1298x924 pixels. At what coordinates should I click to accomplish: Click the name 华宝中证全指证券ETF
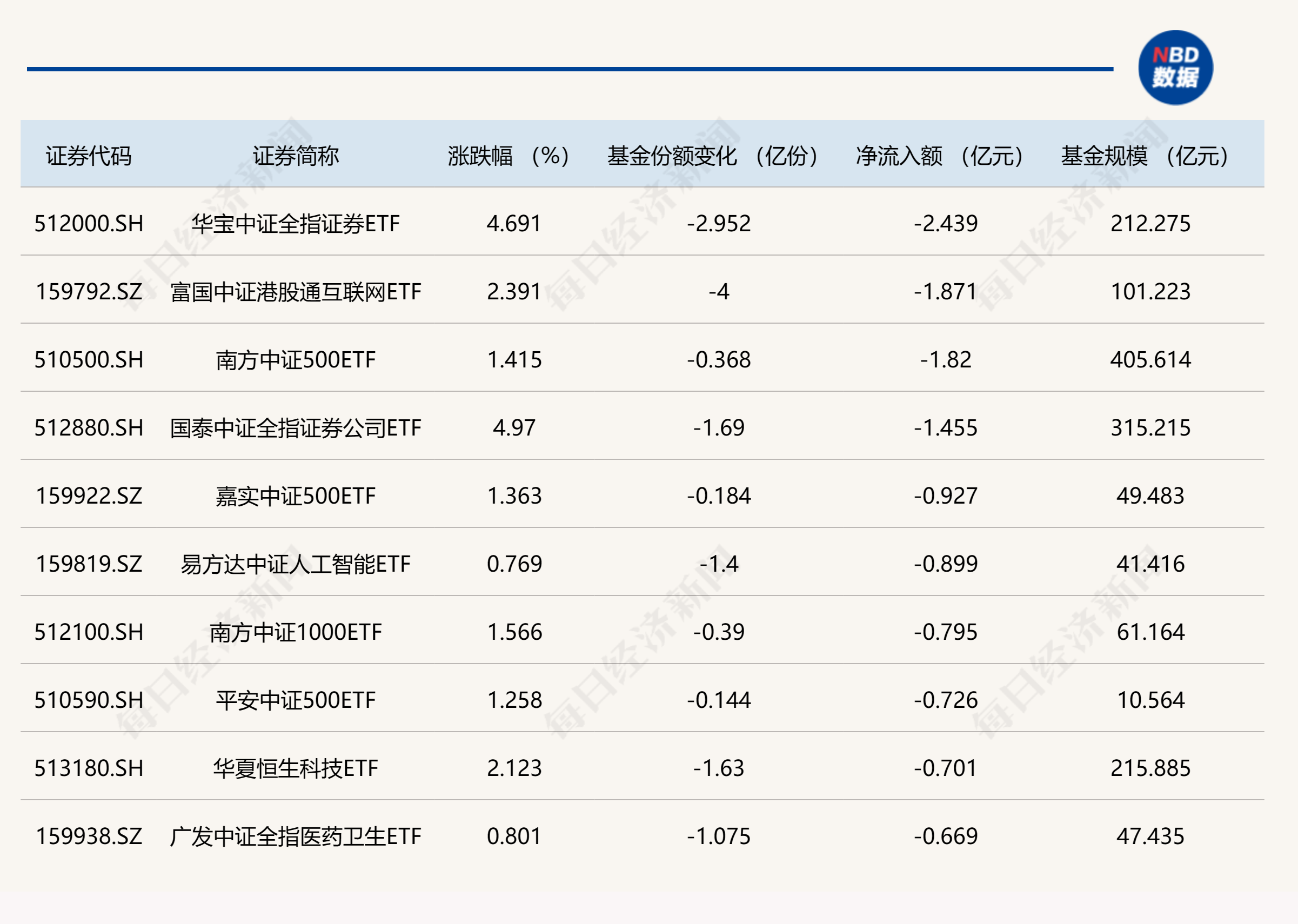(x=296, y=224)
